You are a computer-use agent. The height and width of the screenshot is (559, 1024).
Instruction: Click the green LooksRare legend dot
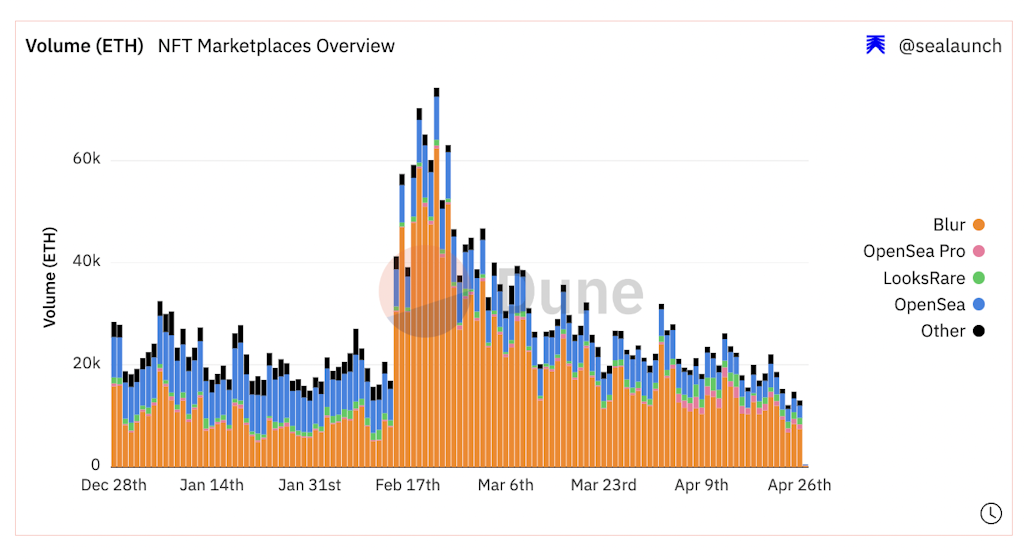(978, 278)
